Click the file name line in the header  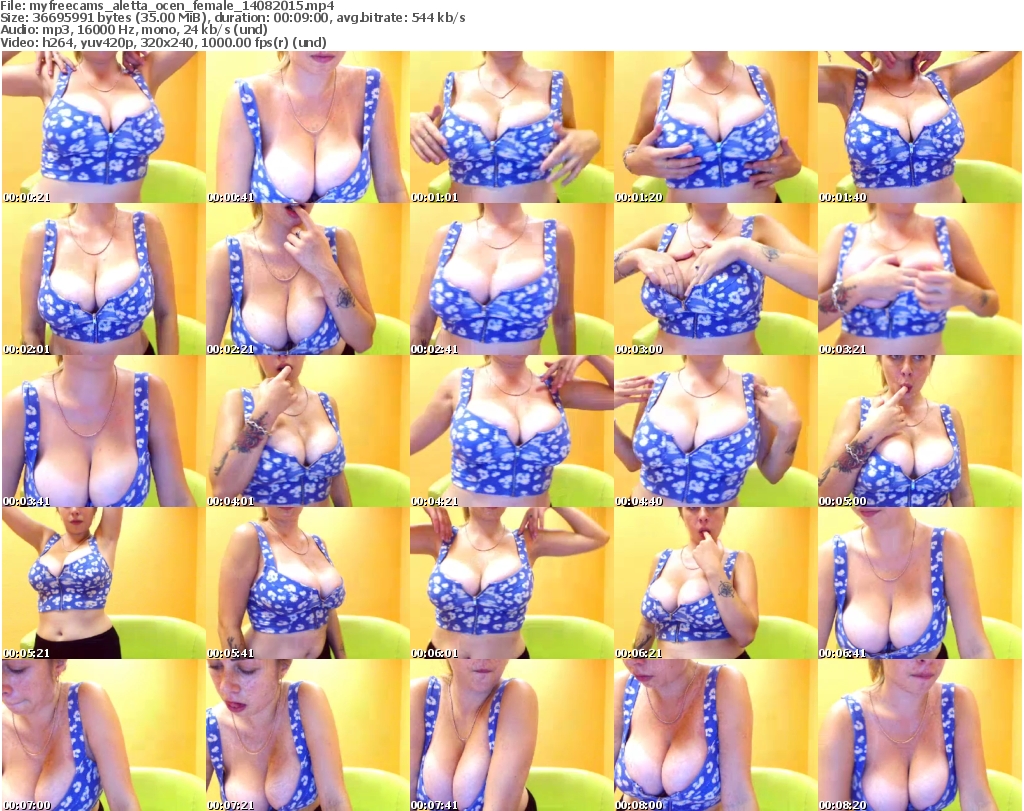tap(167, 6)
